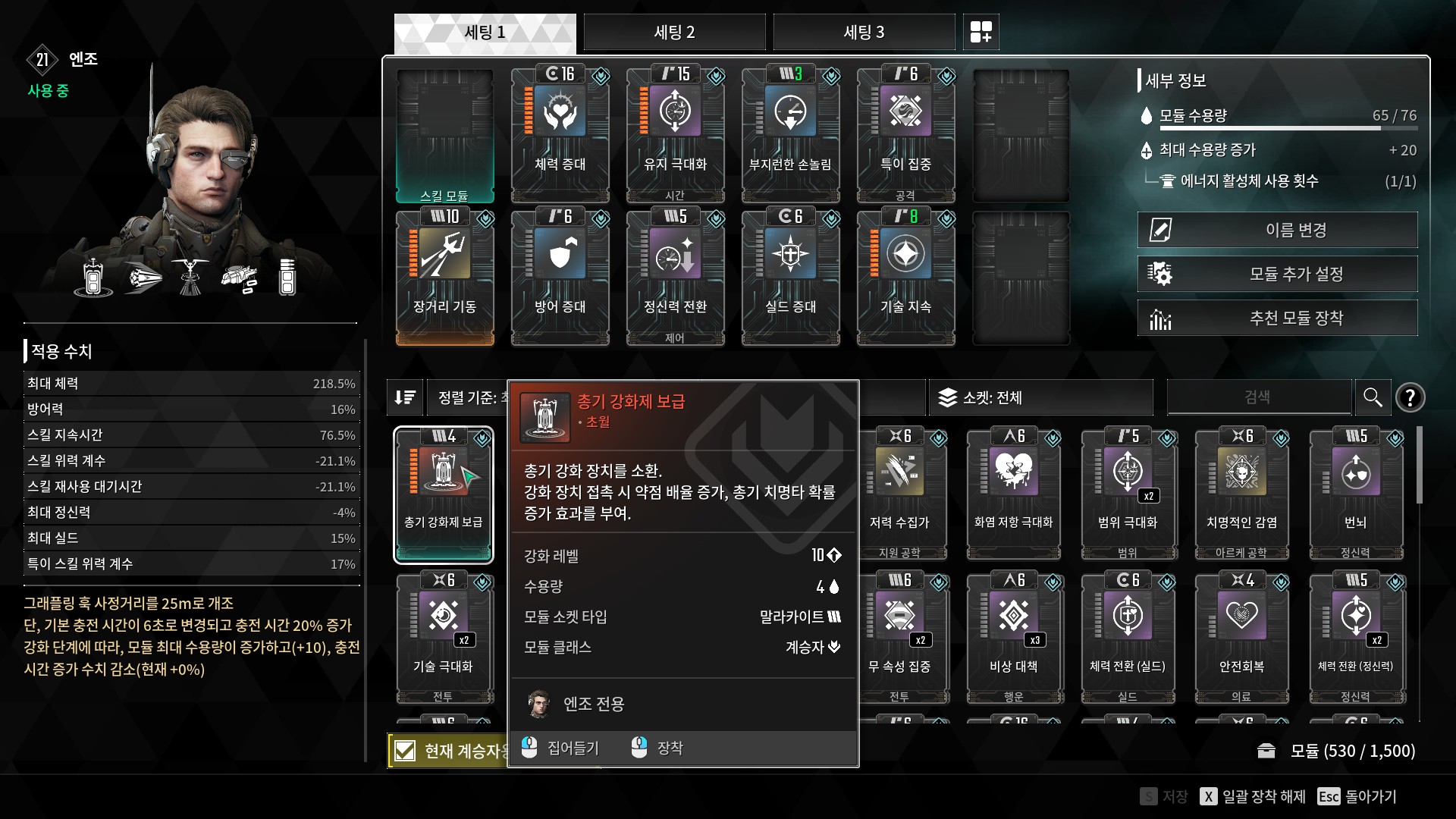This screenshot has width=1456, height=819.
Task: Switch to the 세팅 2 tab
Action: tap(674, 32)
